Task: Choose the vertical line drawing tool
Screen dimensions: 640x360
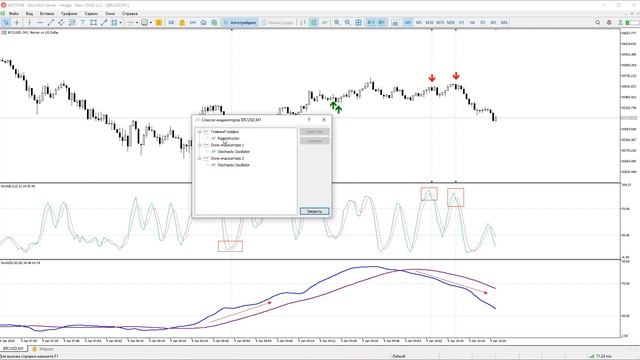Action: (x=29, y=22)
